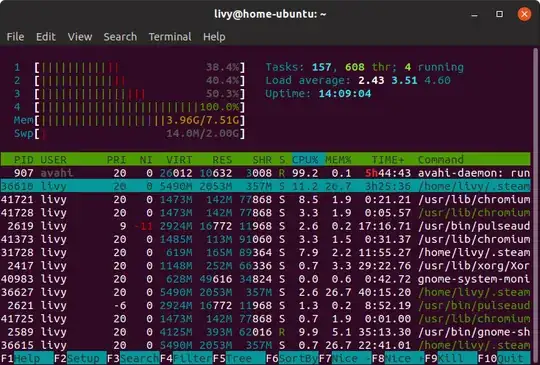Minimize the terminal window
The width and height of the screenshot is (540, 365).
[475, 14]
